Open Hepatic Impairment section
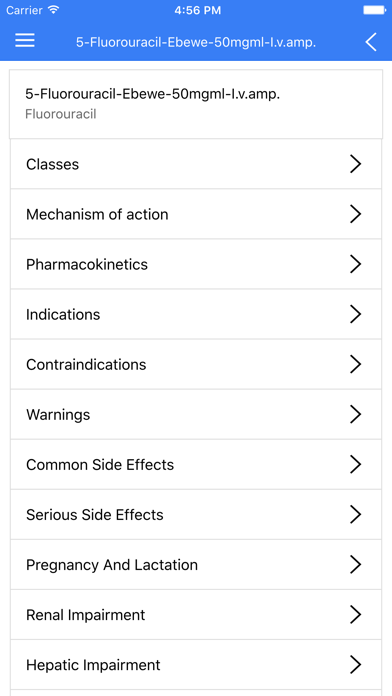The height and width of the screenshot is (696, 392). click(x=196, y=665)
